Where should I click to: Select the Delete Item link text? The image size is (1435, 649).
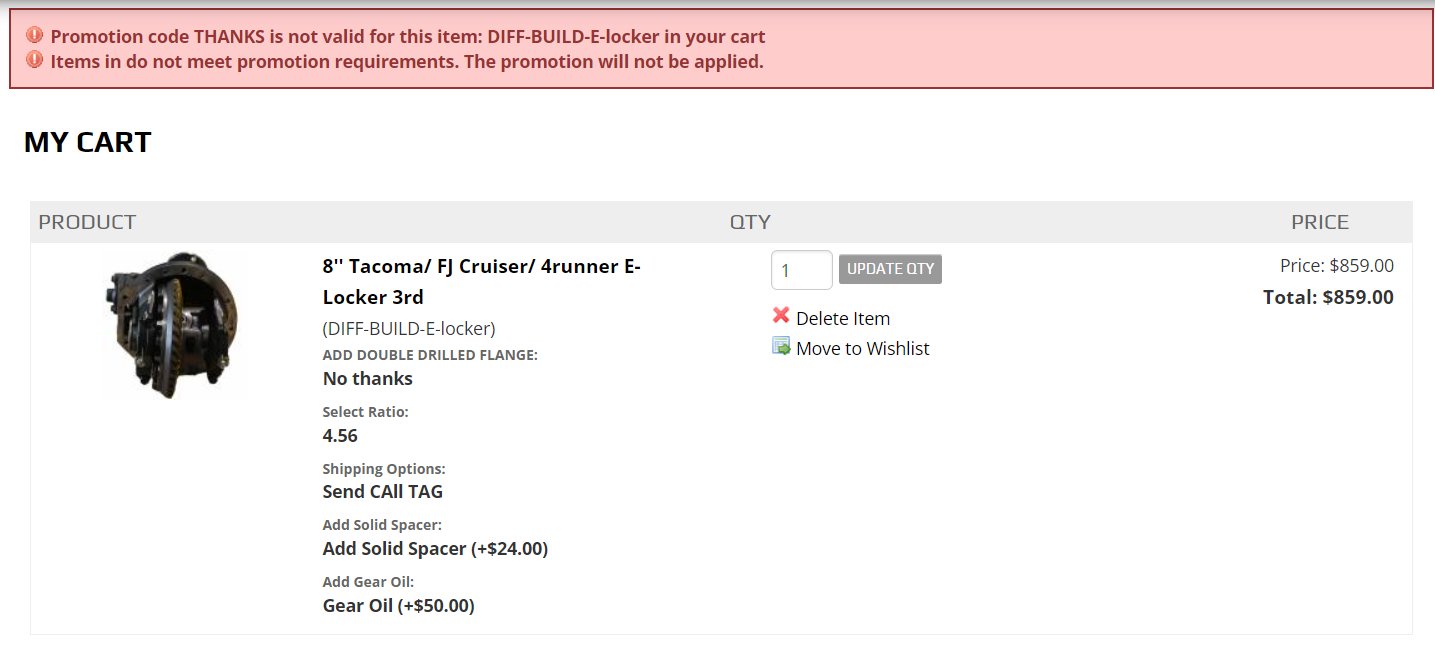click(843, 318)
